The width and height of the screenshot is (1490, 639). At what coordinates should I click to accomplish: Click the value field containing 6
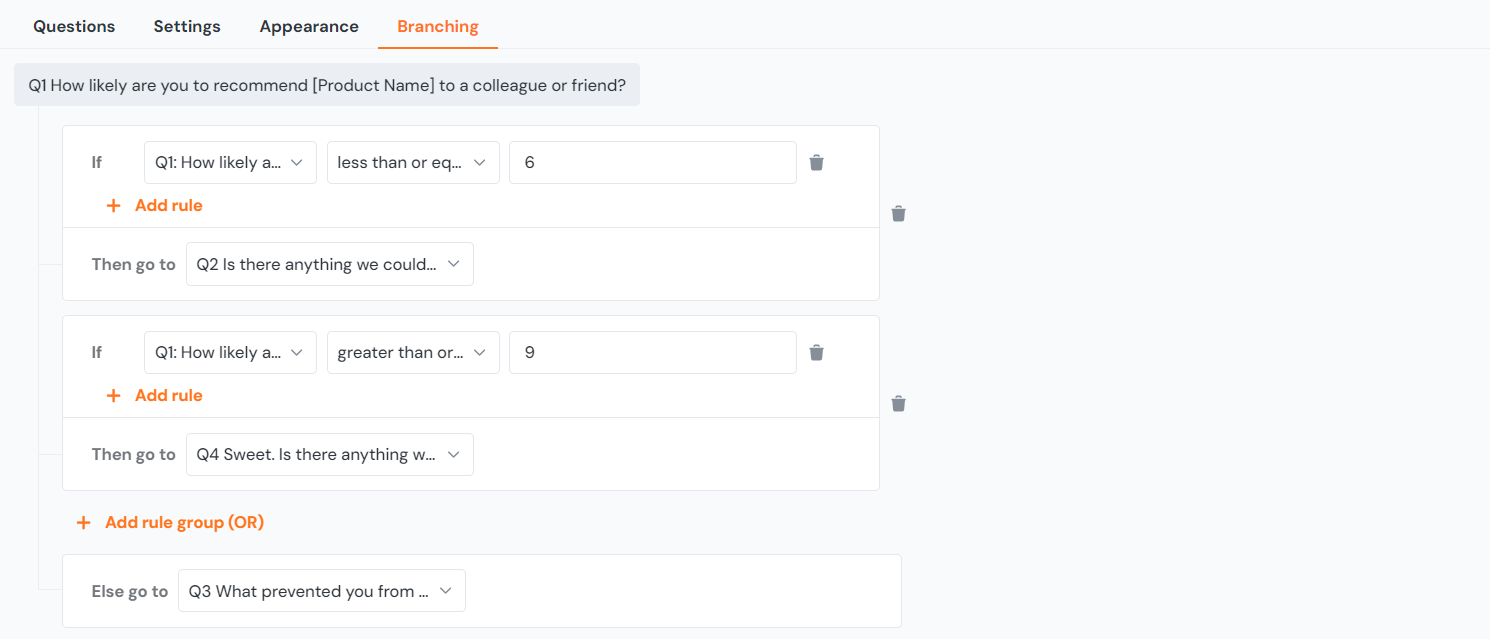tap(652, 162)
